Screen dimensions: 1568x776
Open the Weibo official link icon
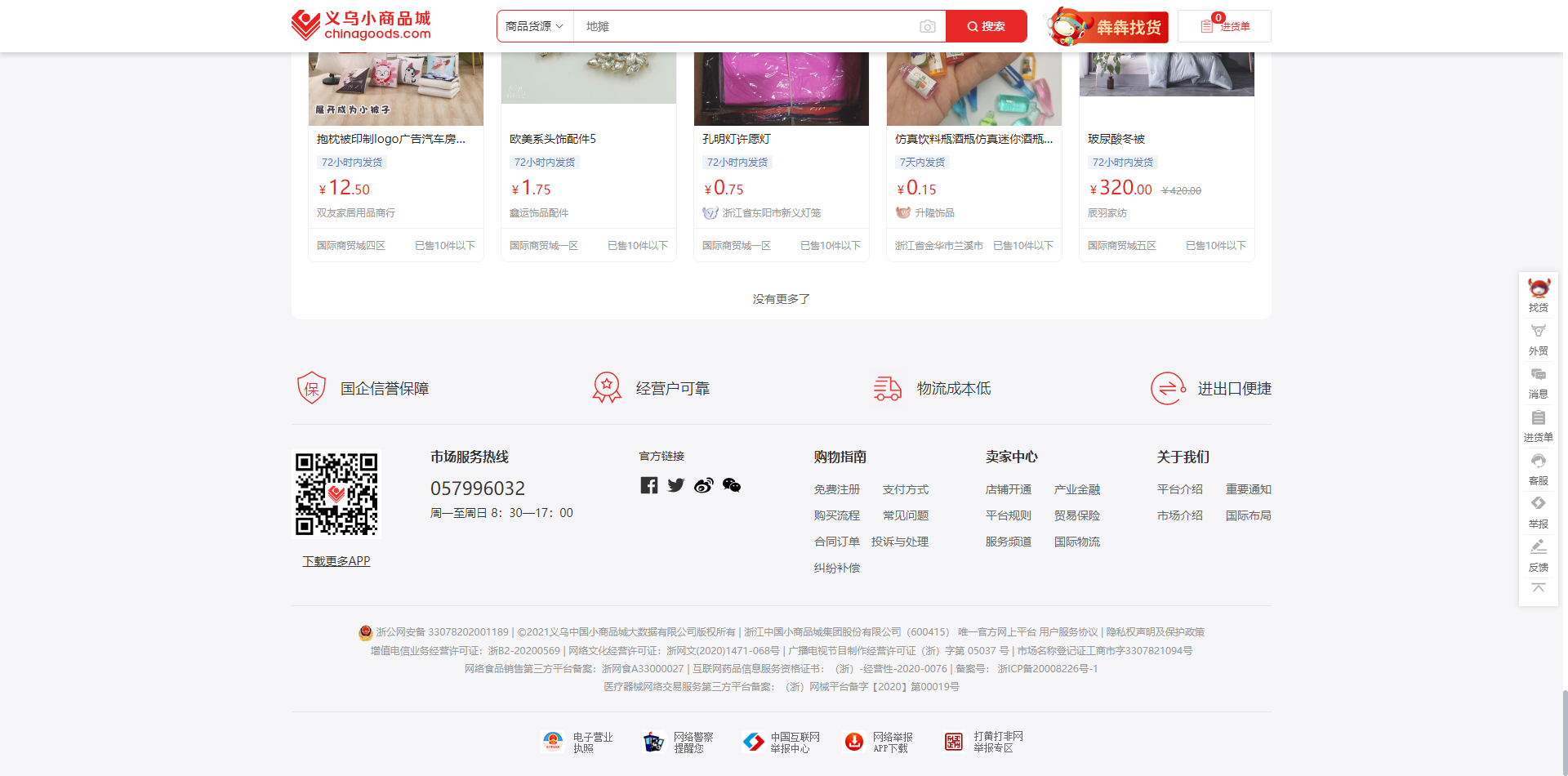[703, 485]
